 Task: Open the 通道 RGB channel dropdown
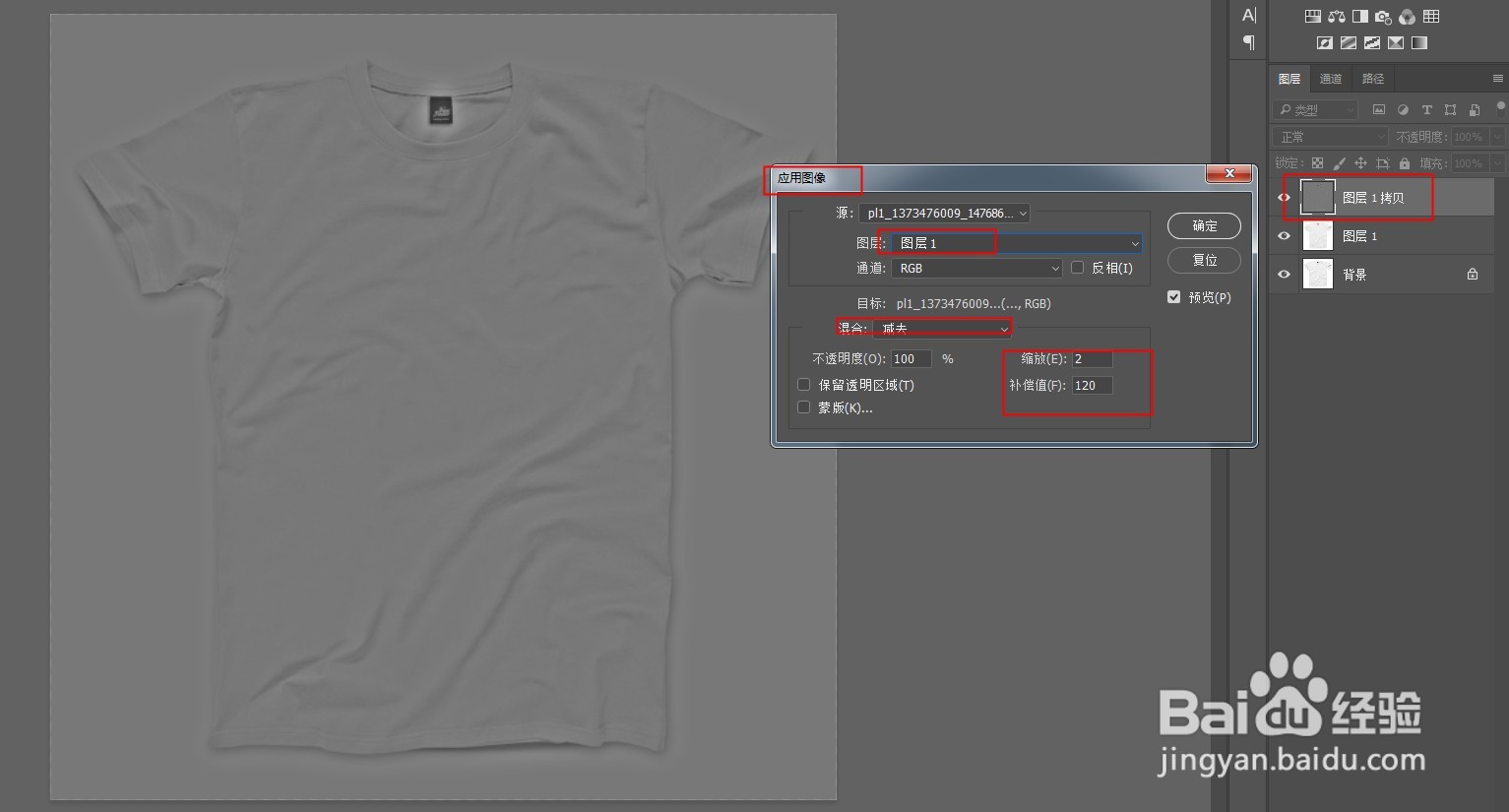coord(975,268)
